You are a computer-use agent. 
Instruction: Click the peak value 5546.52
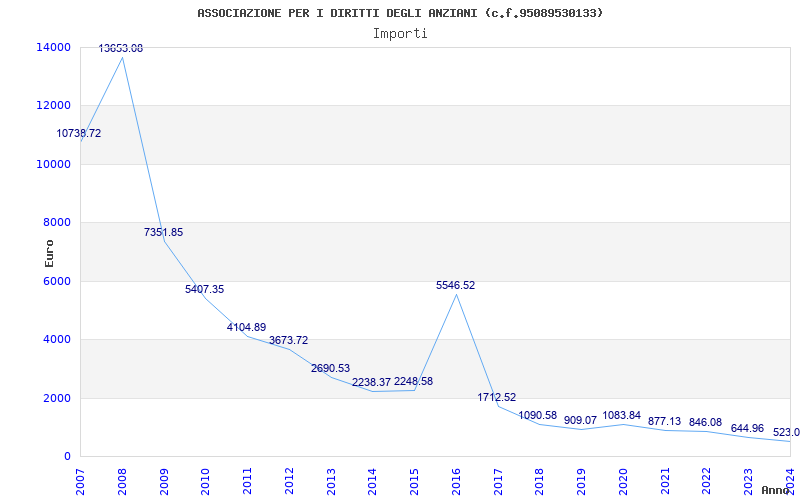pos(456,286)
